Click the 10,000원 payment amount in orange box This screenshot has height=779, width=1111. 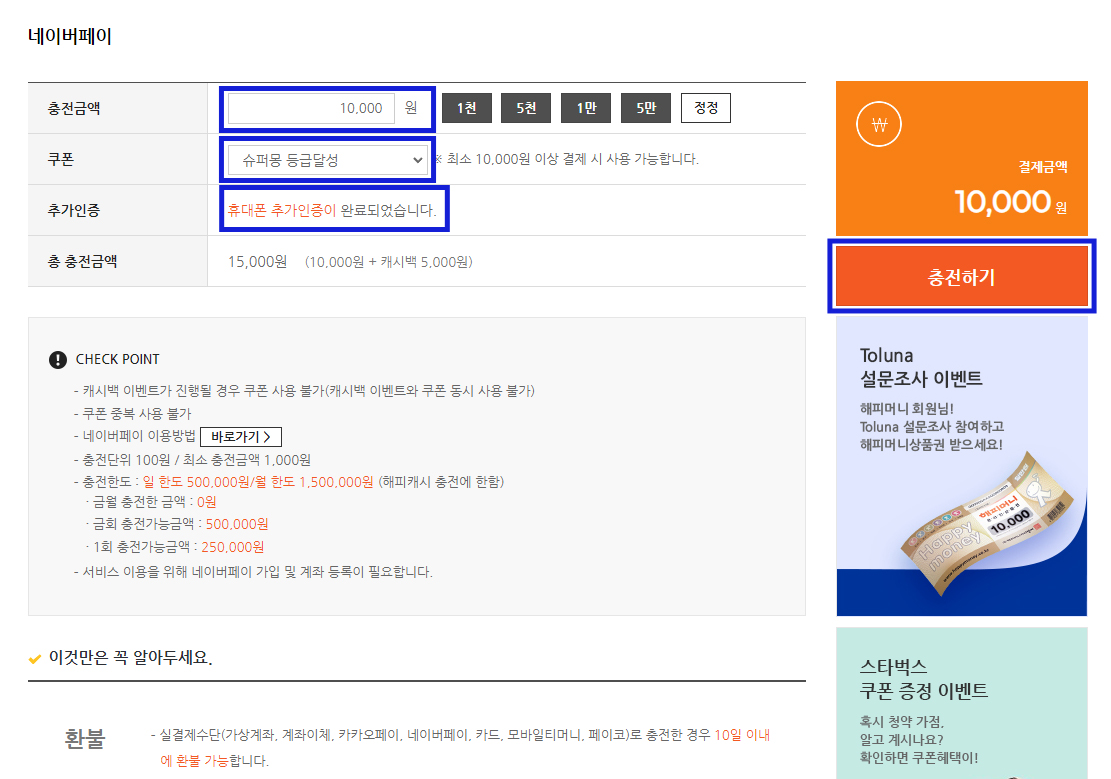pos(1010,202)
